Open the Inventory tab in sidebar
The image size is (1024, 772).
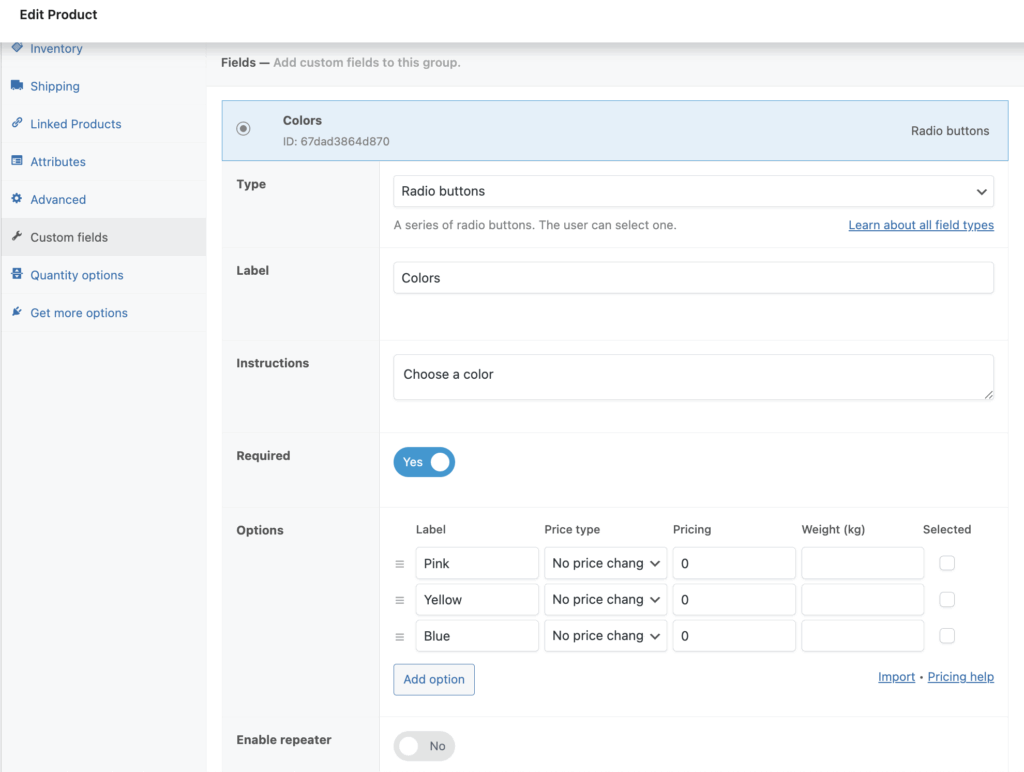click(x=56, y=49)
